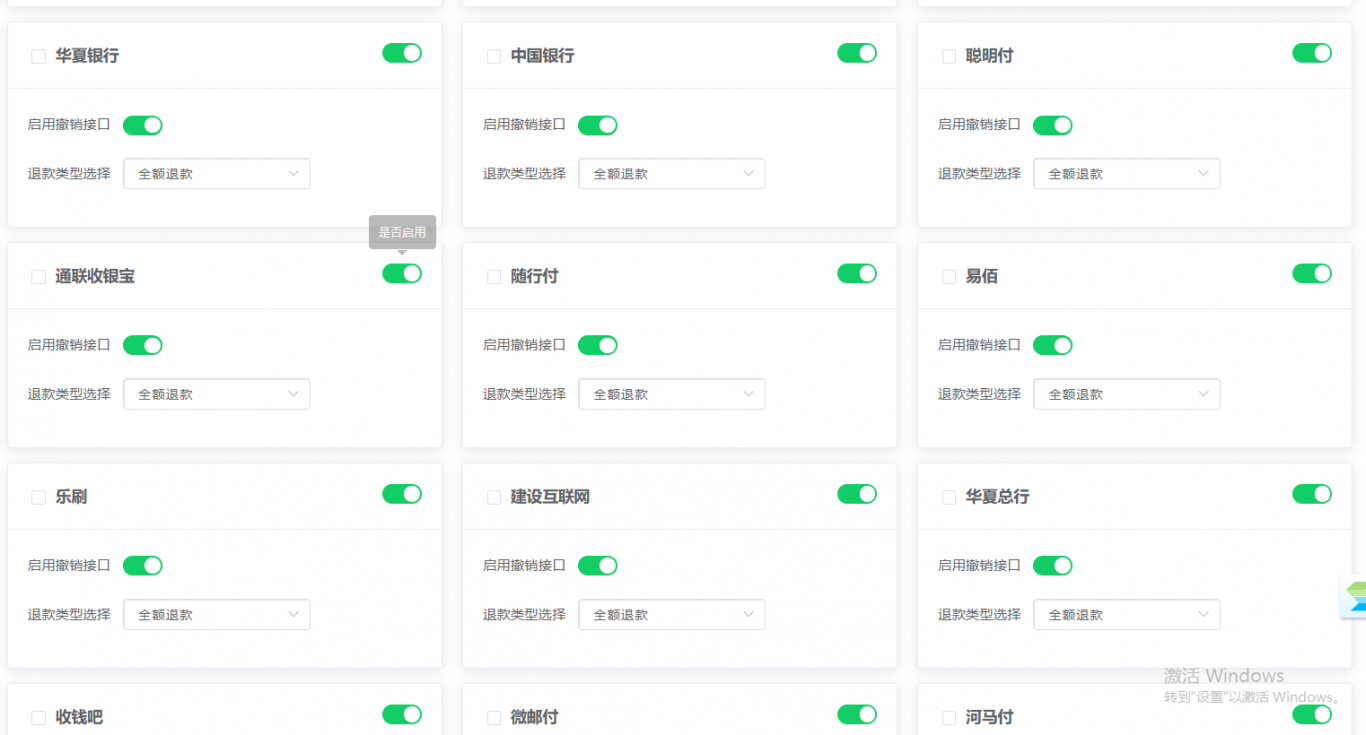1366x735 pixels.
Task: Tick the 华夏银行 checkbox
Action: click(x=38, y=57)
